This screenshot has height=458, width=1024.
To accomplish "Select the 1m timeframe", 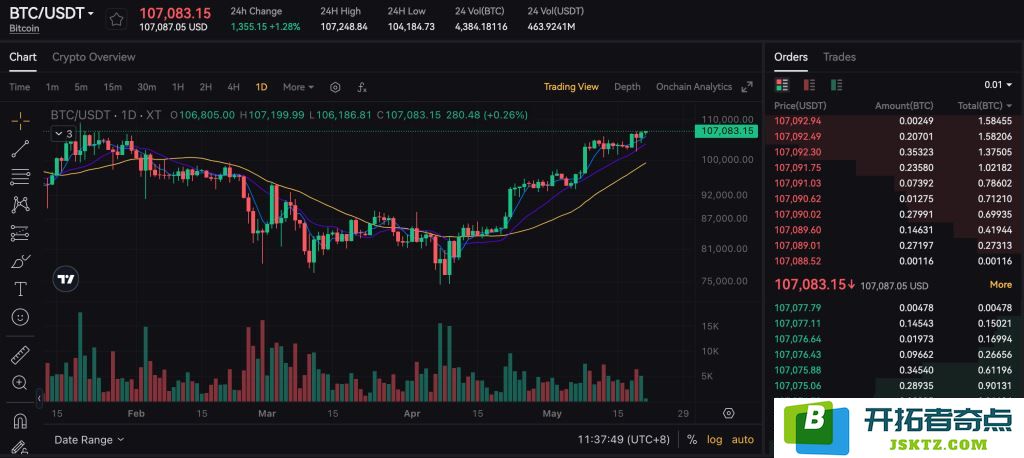I will pos(52,87).
